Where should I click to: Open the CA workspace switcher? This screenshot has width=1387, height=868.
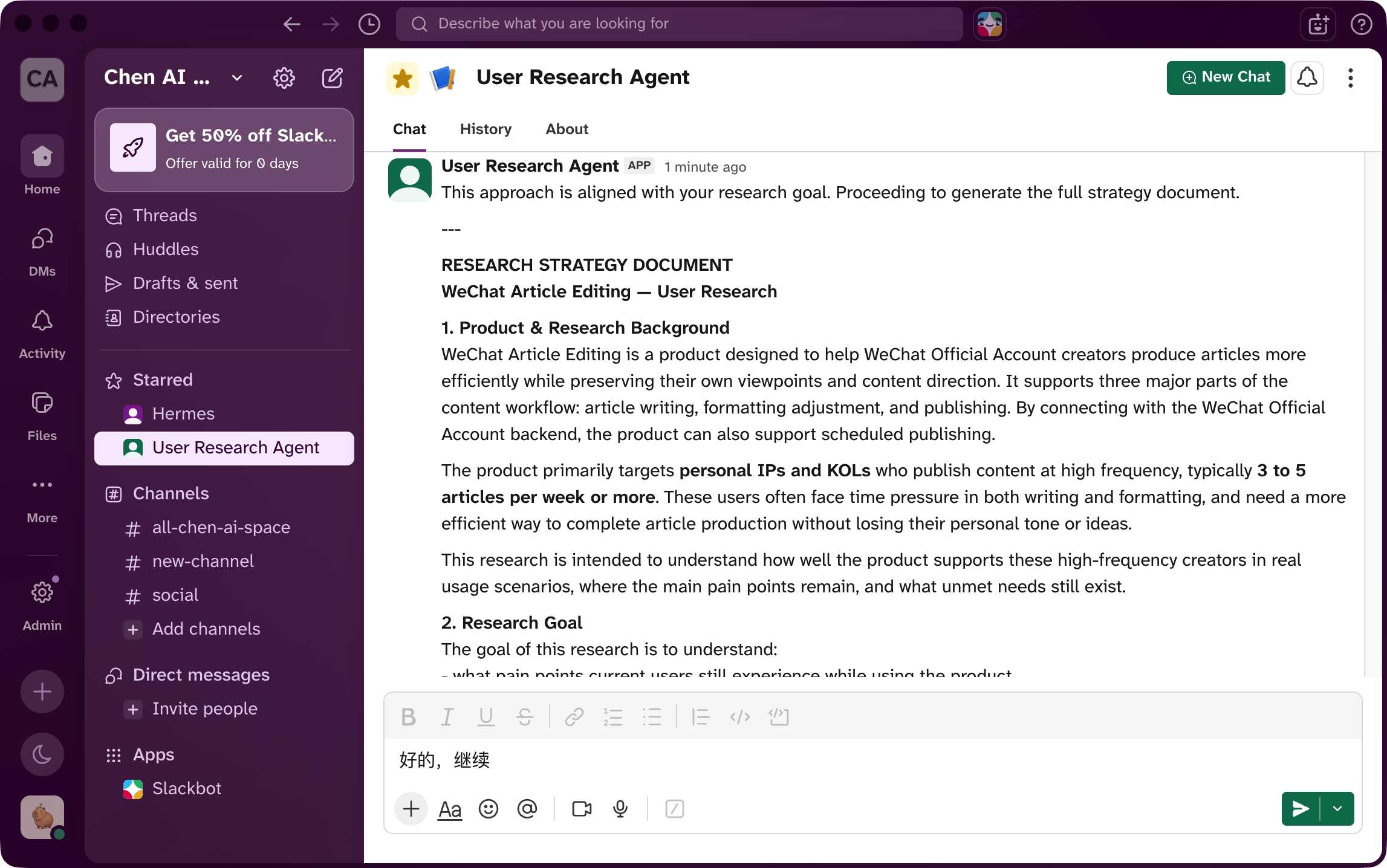tap(42, 79)
